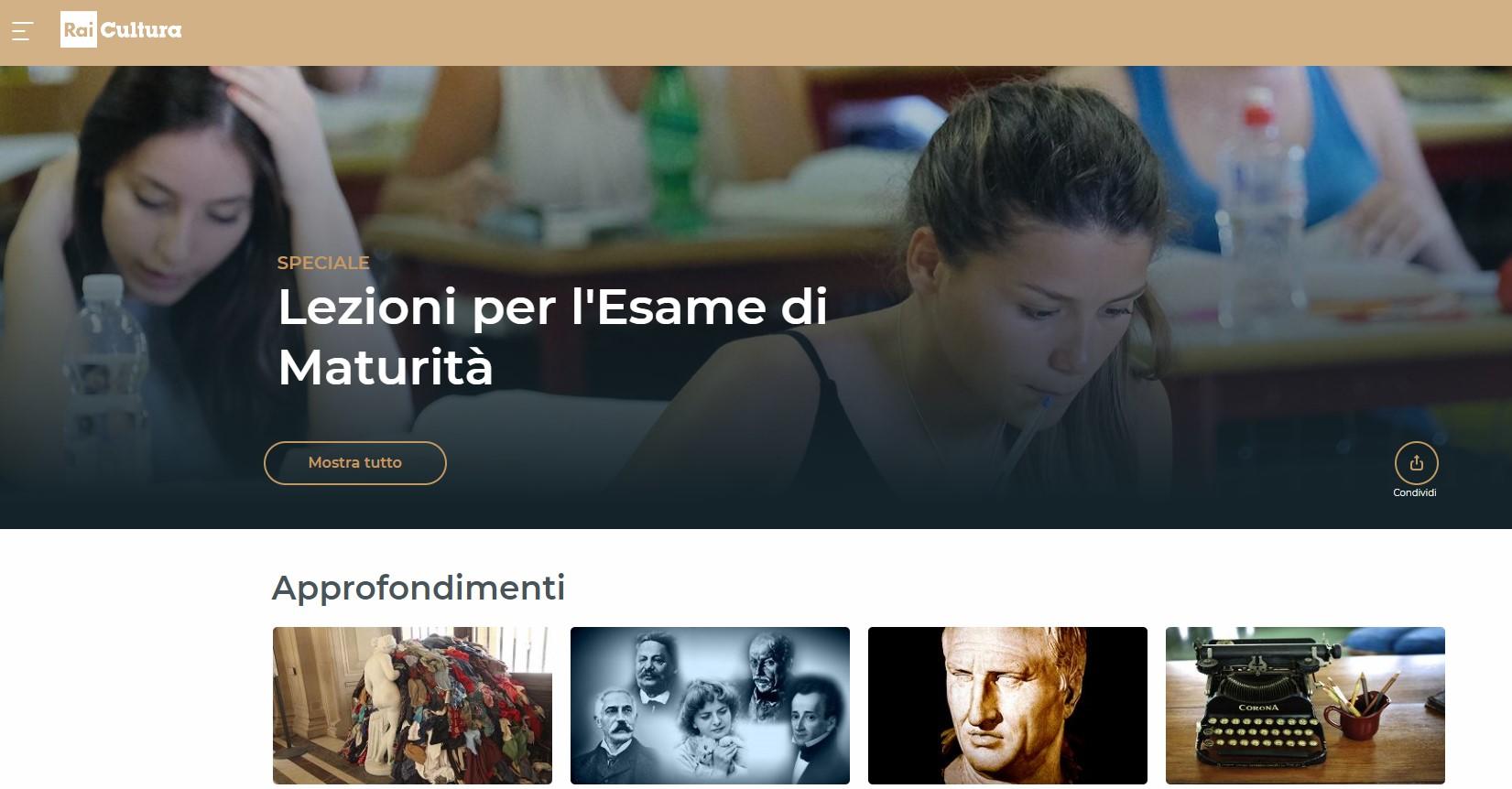Click the Mostra tutto button
Image resolution: width=1512 pixels, height=789 pixels.
click(x=355, y=463)
